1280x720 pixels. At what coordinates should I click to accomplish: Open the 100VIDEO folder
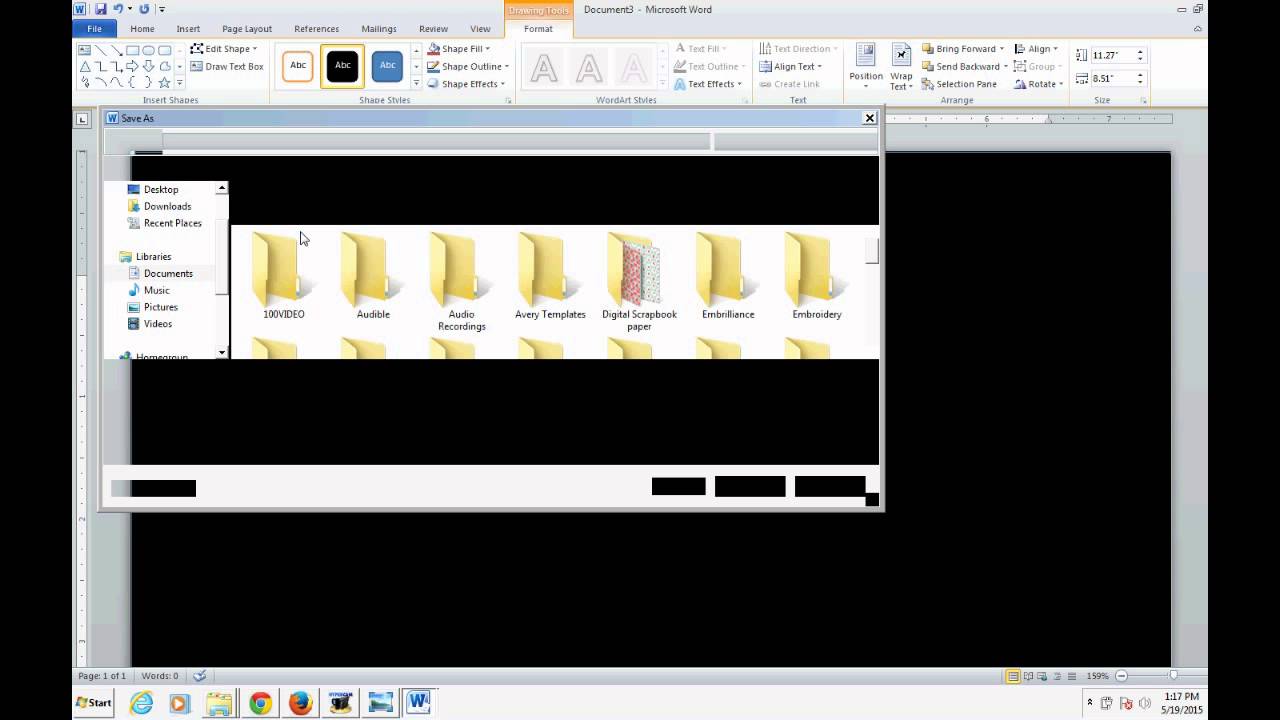[x=283, y=277]
